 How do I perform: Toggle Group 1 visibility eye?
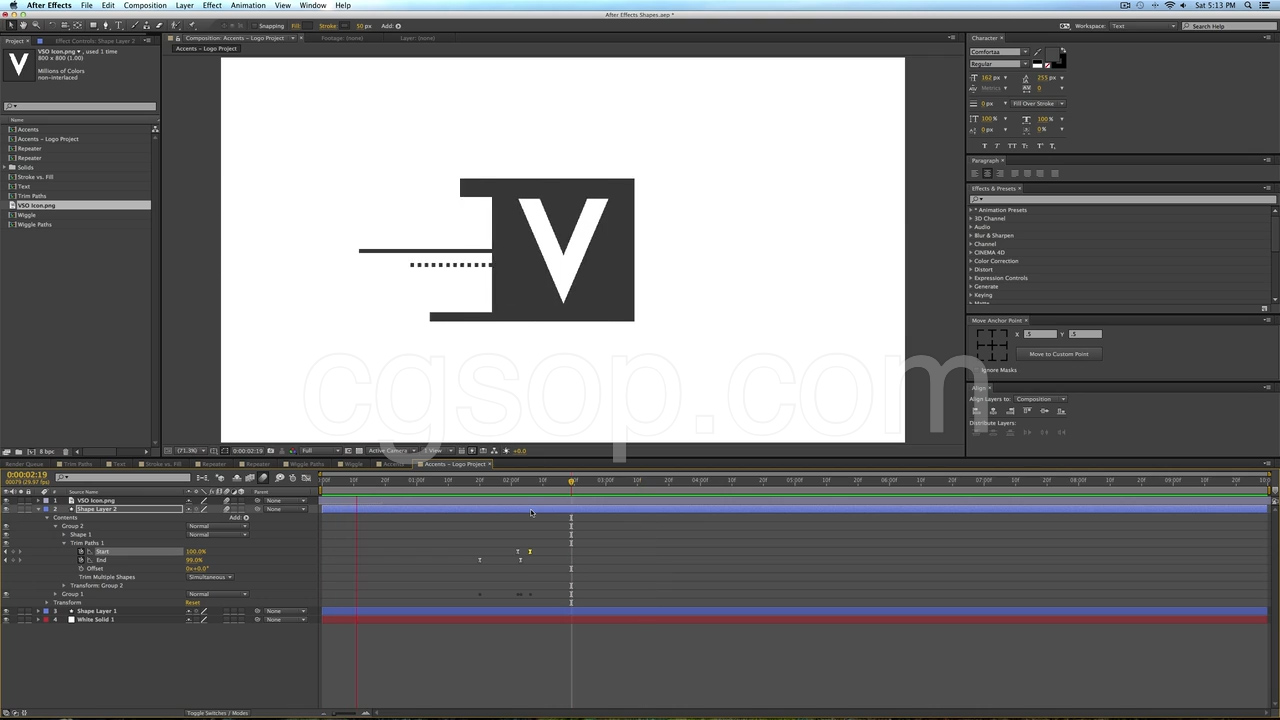click(6, 594)
